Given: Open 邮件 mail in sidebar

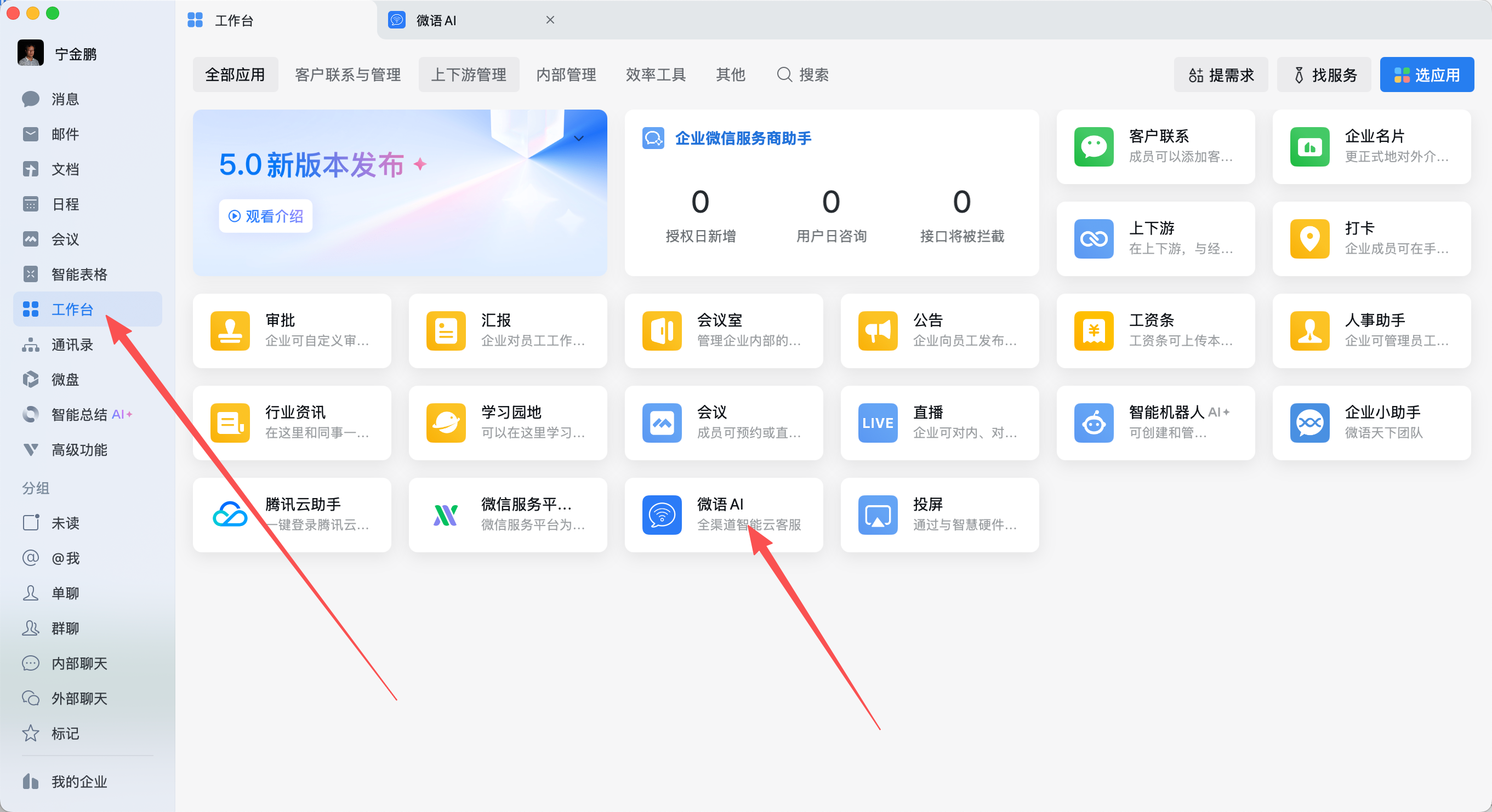Looking at the screenshot, I should click(x=88, y=134).
